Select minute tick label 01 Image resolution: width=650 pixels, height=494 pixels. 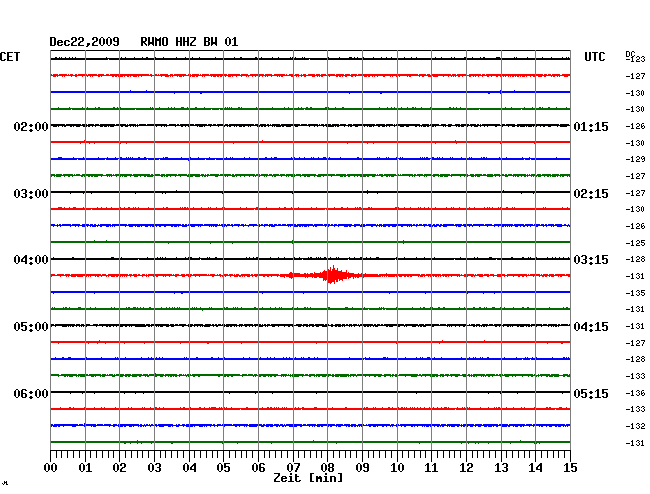[x=85, y=467]
